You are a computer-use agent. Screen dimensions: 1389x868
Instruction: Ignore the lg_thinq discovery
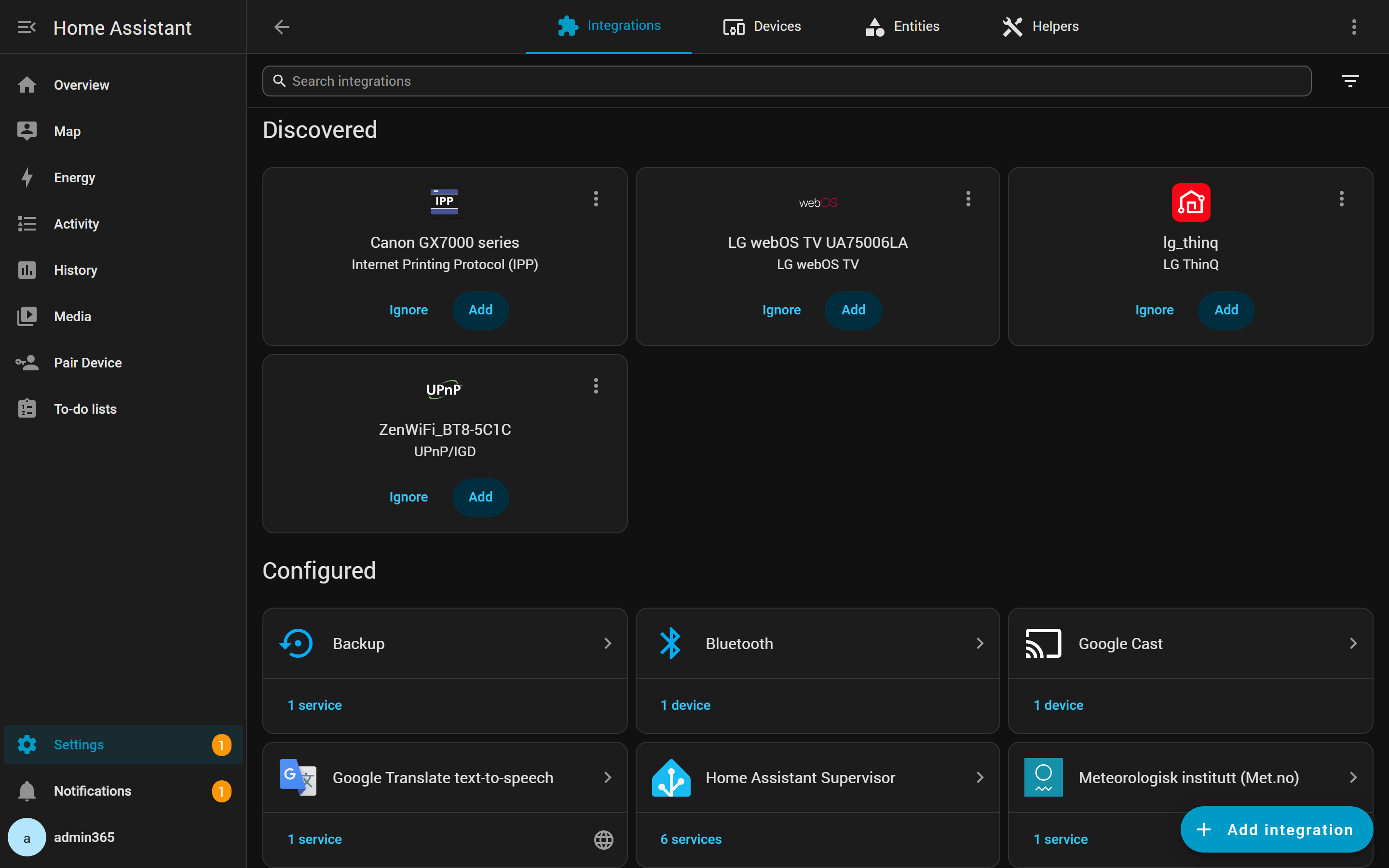pyautogui.click(x=1154, y=310)
